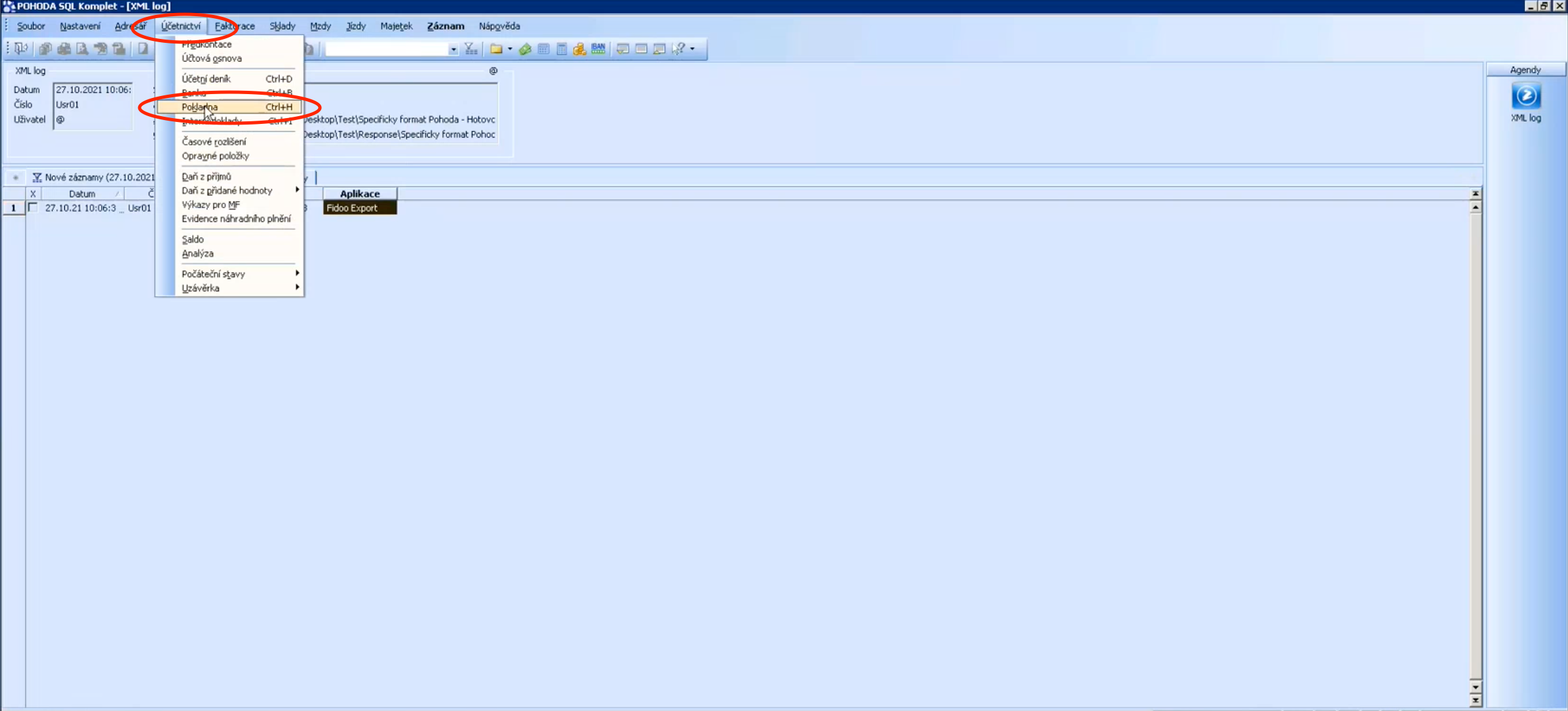This screenshot has width=1568, height=711.
Task: Expand the folder icon dropdown arrow
Action: click(x=510, y=49)
